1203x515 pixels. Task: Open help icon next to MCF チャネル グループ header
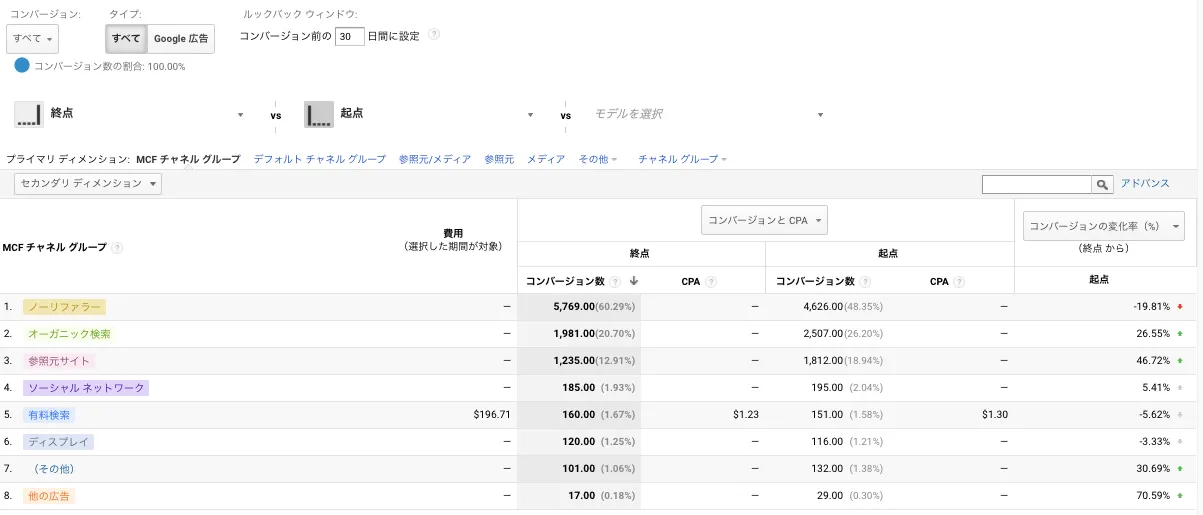pyautogui.click(x=117, y=247)
